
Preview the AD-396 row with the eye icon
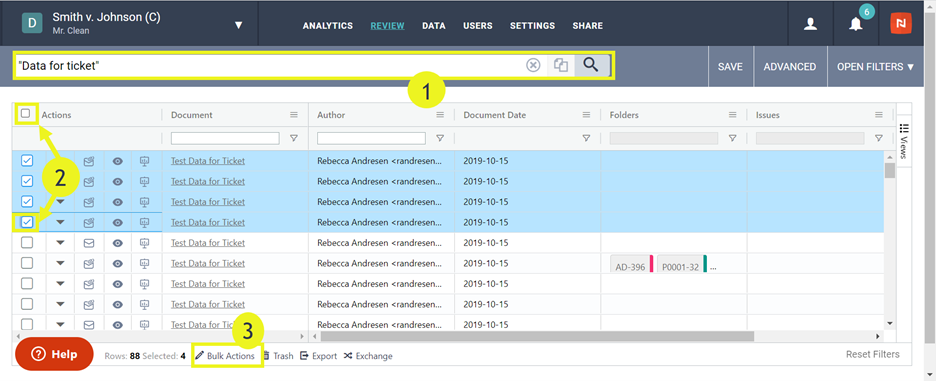click(118, 263)
